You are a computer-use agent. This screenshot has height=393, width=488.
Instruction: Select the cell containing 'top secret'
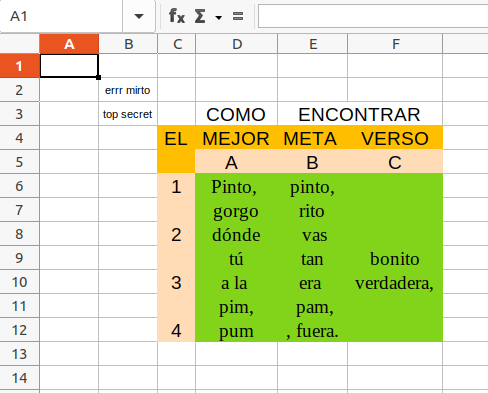pos(128,114)
